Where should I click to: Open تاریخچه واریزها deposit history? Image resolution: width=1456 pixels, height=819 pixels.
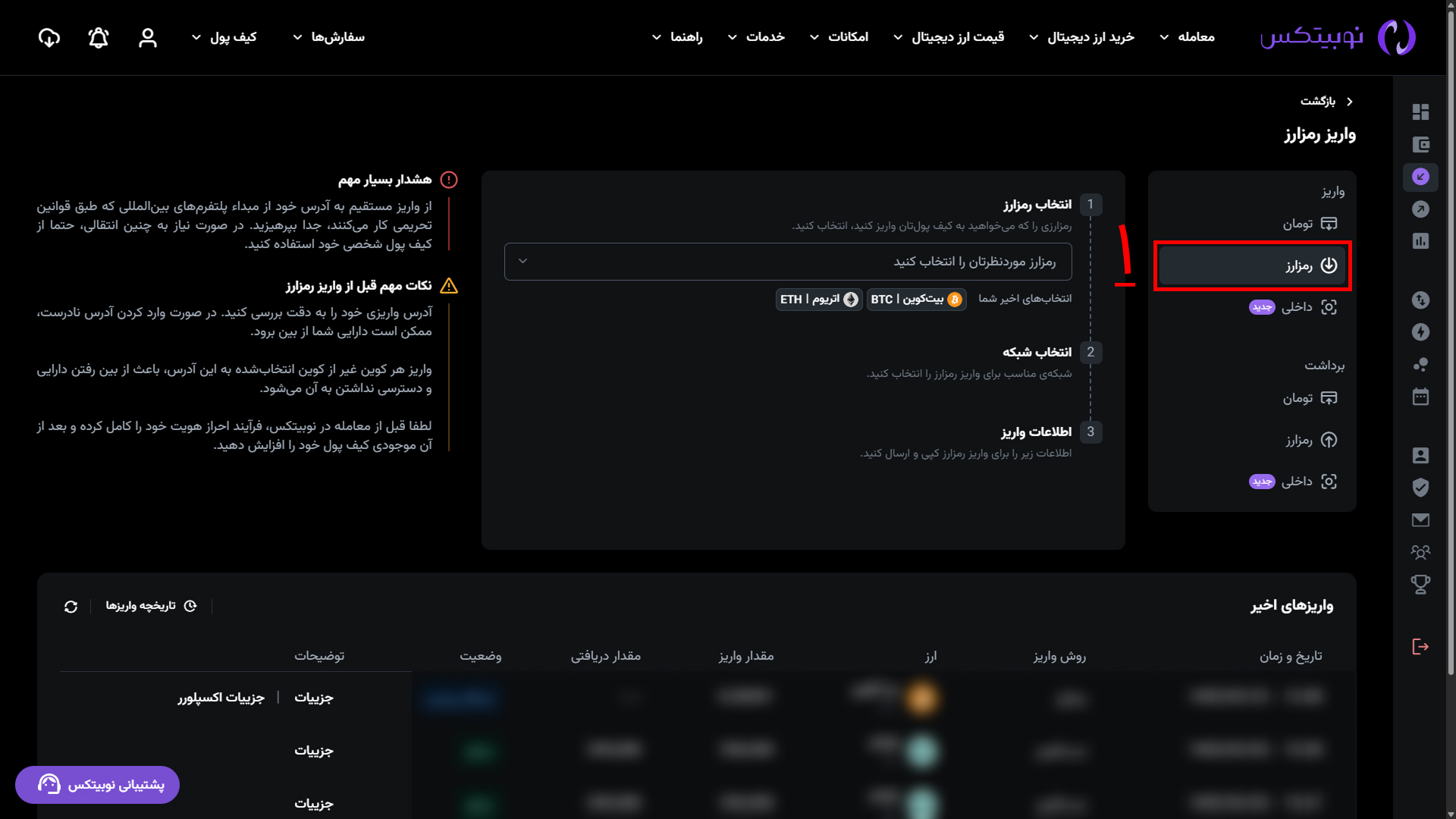[x=151, y=606]
